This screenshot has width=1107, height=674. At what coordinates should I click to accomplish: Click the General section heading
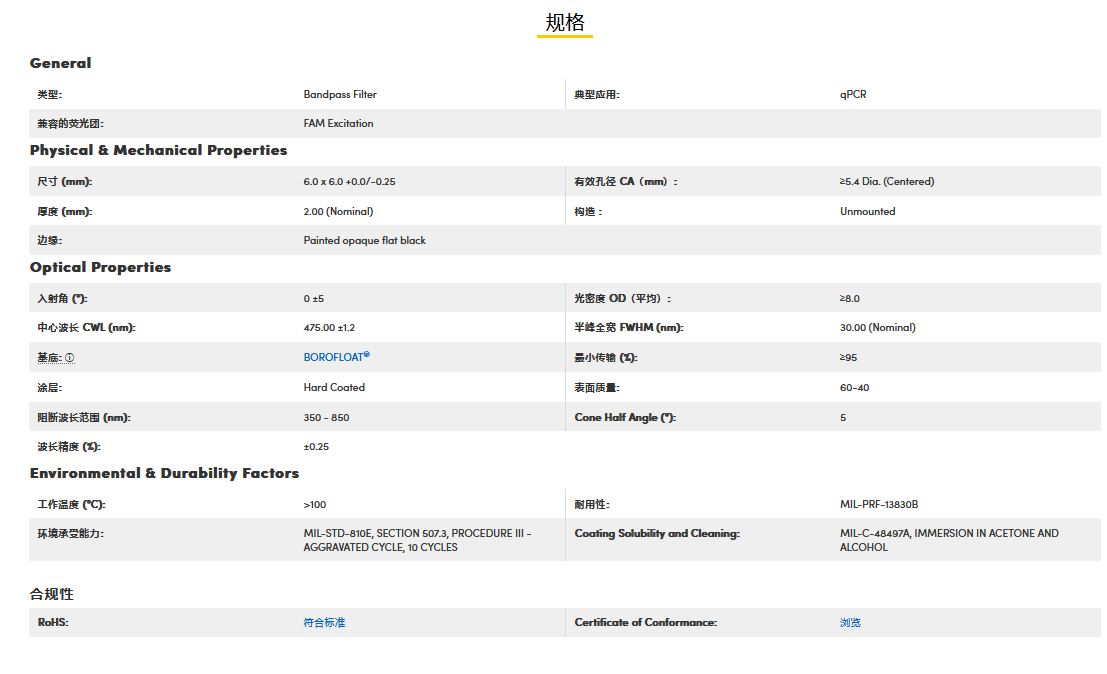pos(60,63)
